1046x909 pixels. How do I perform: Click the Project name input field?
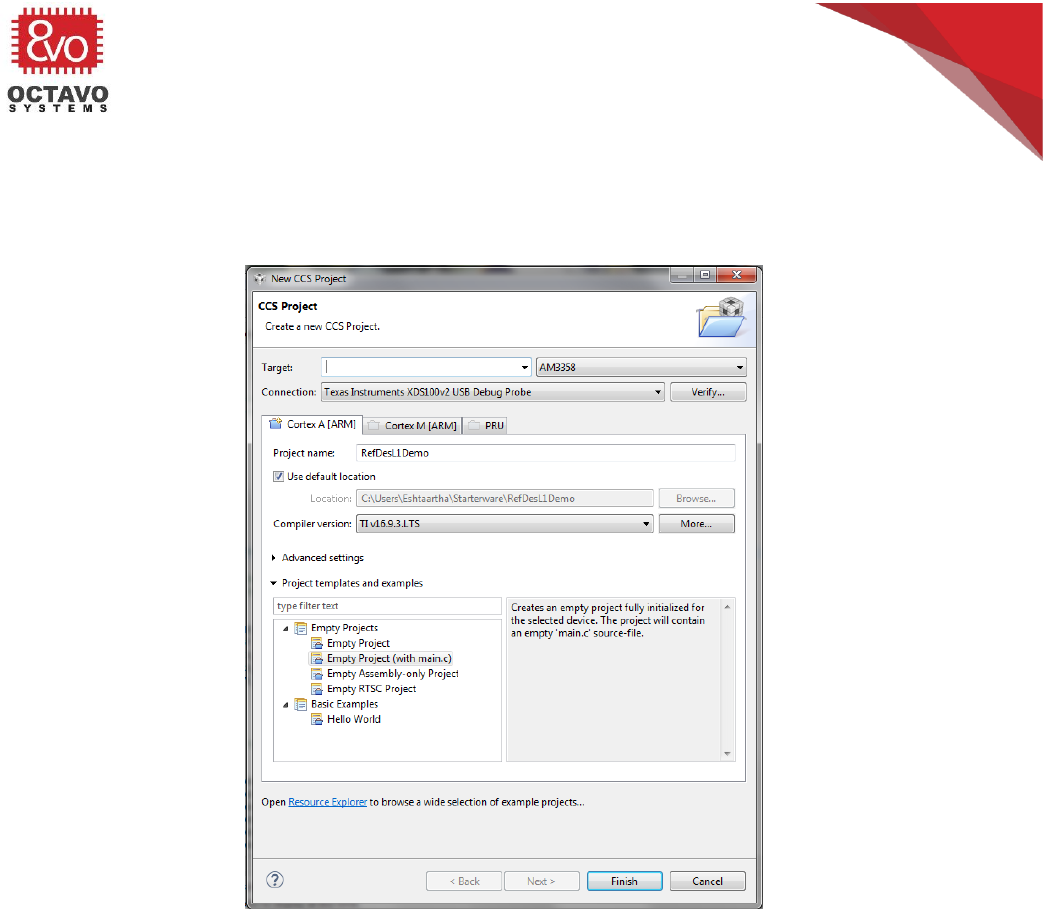pyautogui.click(x=545, y=452)
